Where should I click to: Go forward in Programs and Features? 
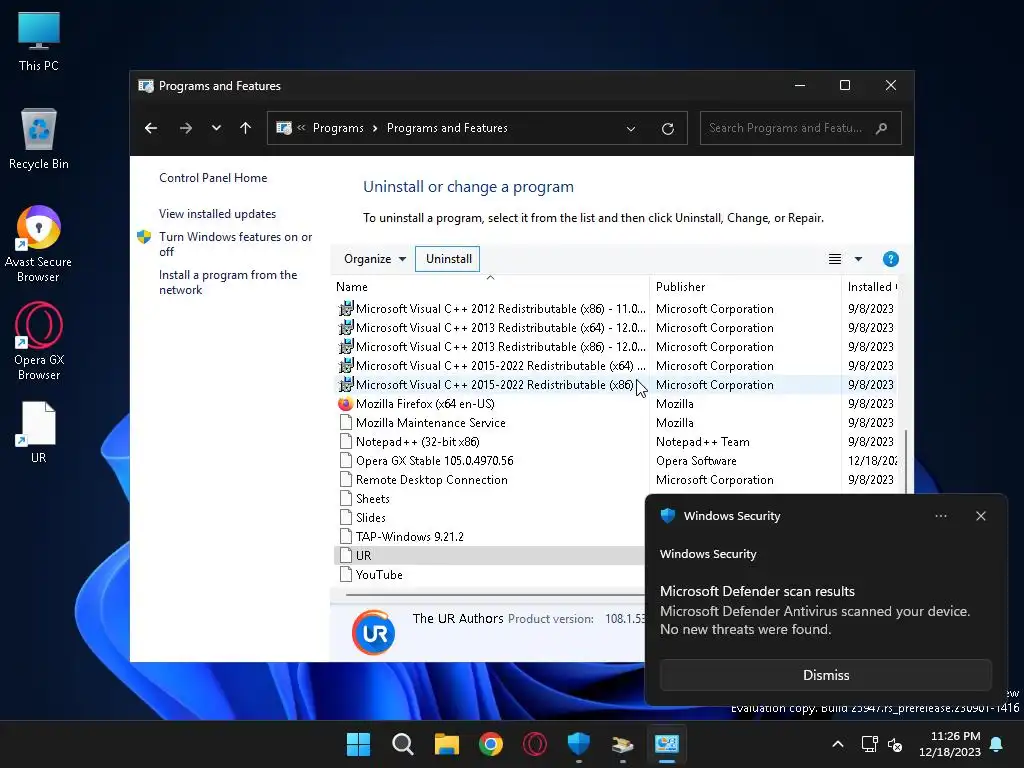click(185, 128)
